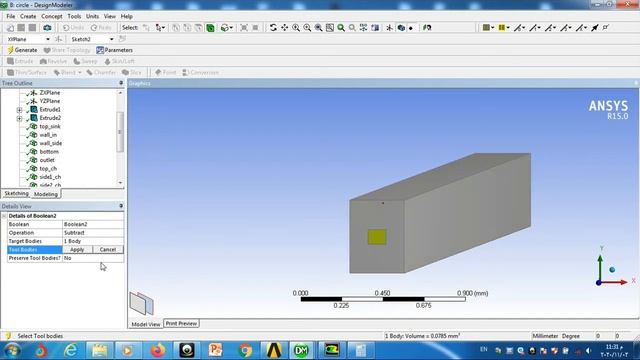The image size is (640, 360).
Task: Switch to the DM DesignModeler taskbar icon
Action: (x=301, y=350)
